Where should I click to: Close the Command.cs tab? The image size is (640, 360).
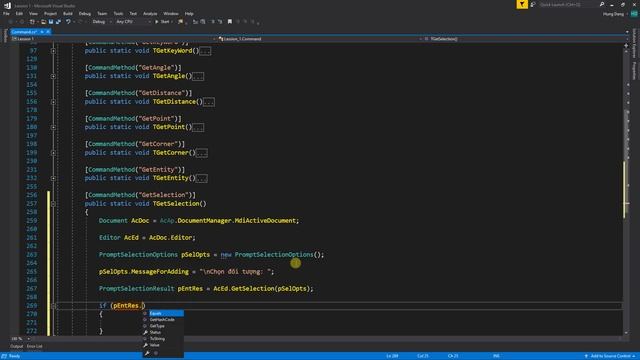[48, 32]
